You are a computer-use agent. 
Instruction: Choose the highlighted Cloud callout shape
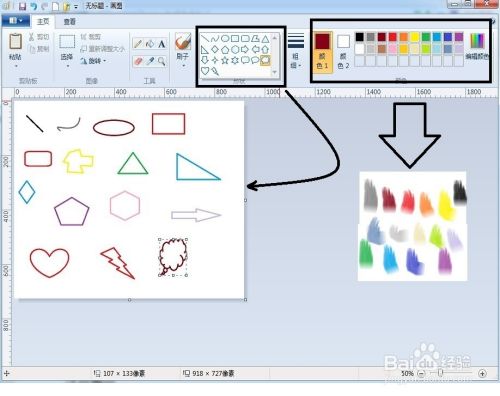pos(265,60)
